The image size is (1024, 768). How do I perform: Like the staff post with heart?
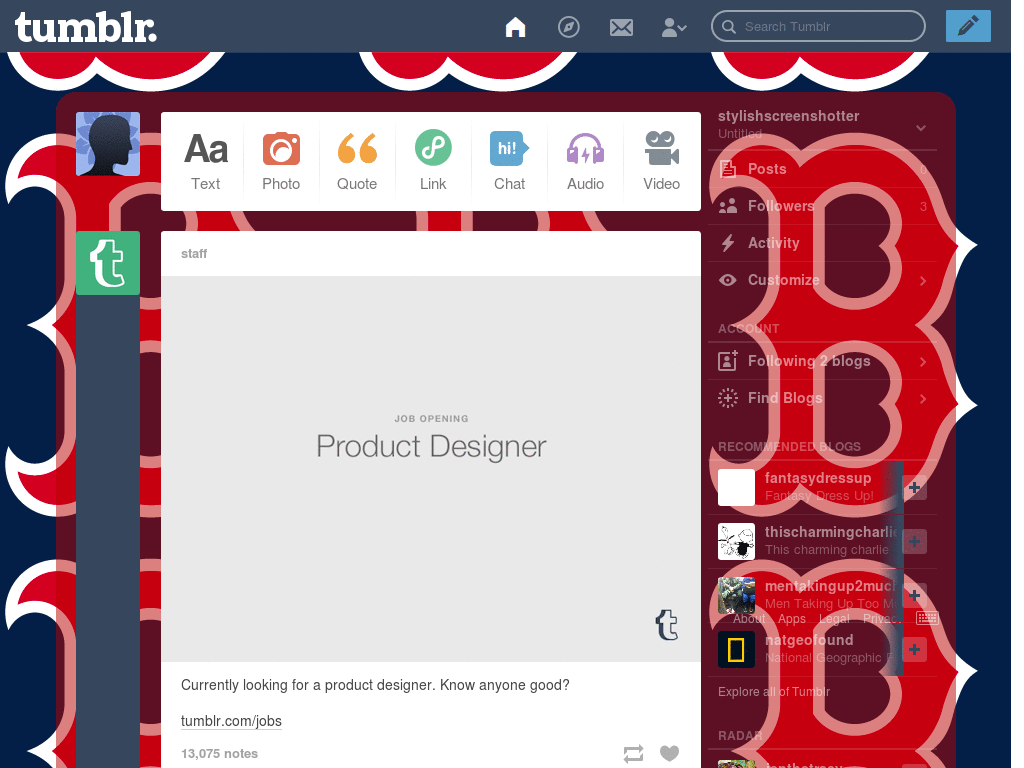(669, 753)
